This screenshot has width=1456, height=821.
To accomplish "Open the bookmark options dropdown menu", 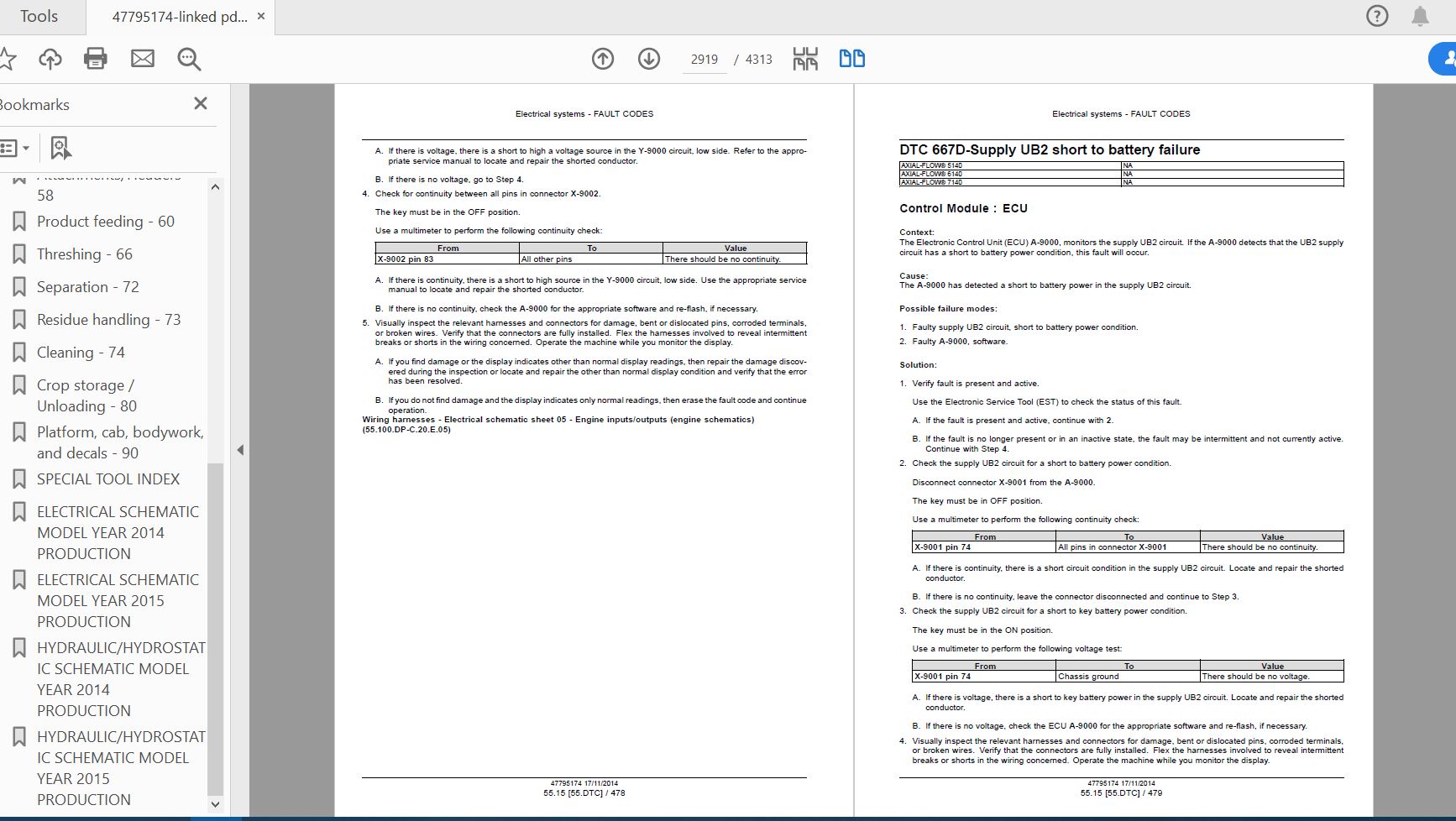I will [x=15, y=149].
